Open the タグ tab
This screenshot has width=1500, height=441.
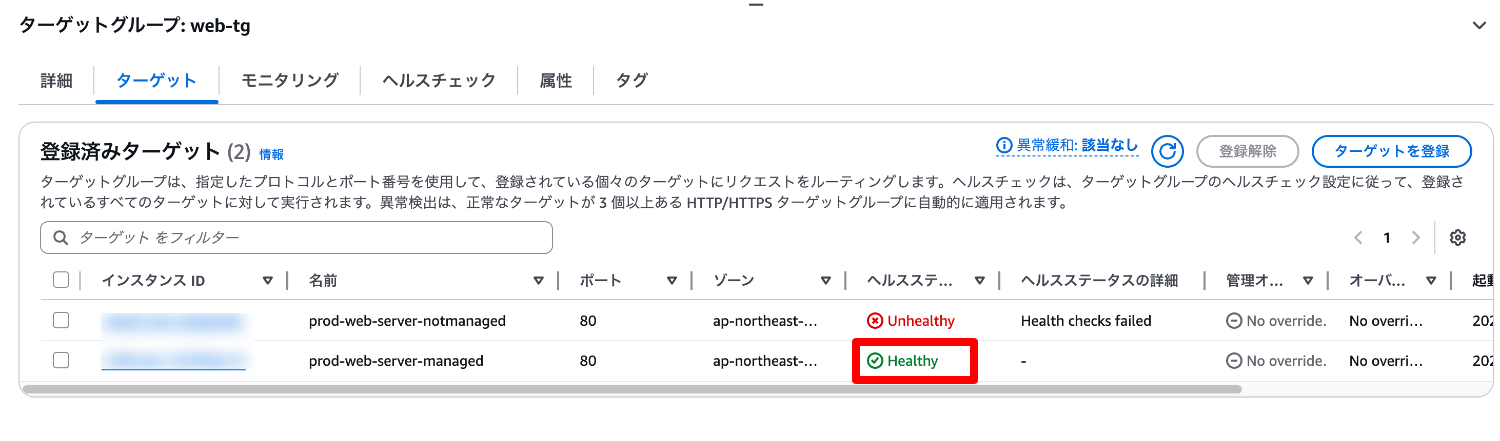(x=632, y=81)
